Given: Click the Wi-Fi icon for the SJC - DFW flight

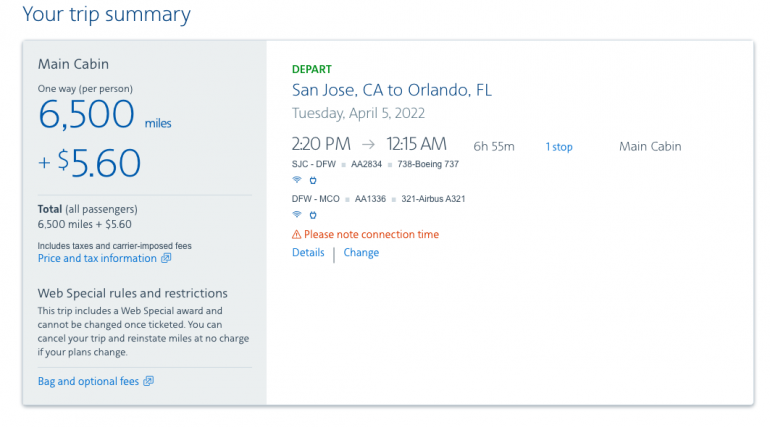Looking at the screenshot, I should [x=297, y=180].
